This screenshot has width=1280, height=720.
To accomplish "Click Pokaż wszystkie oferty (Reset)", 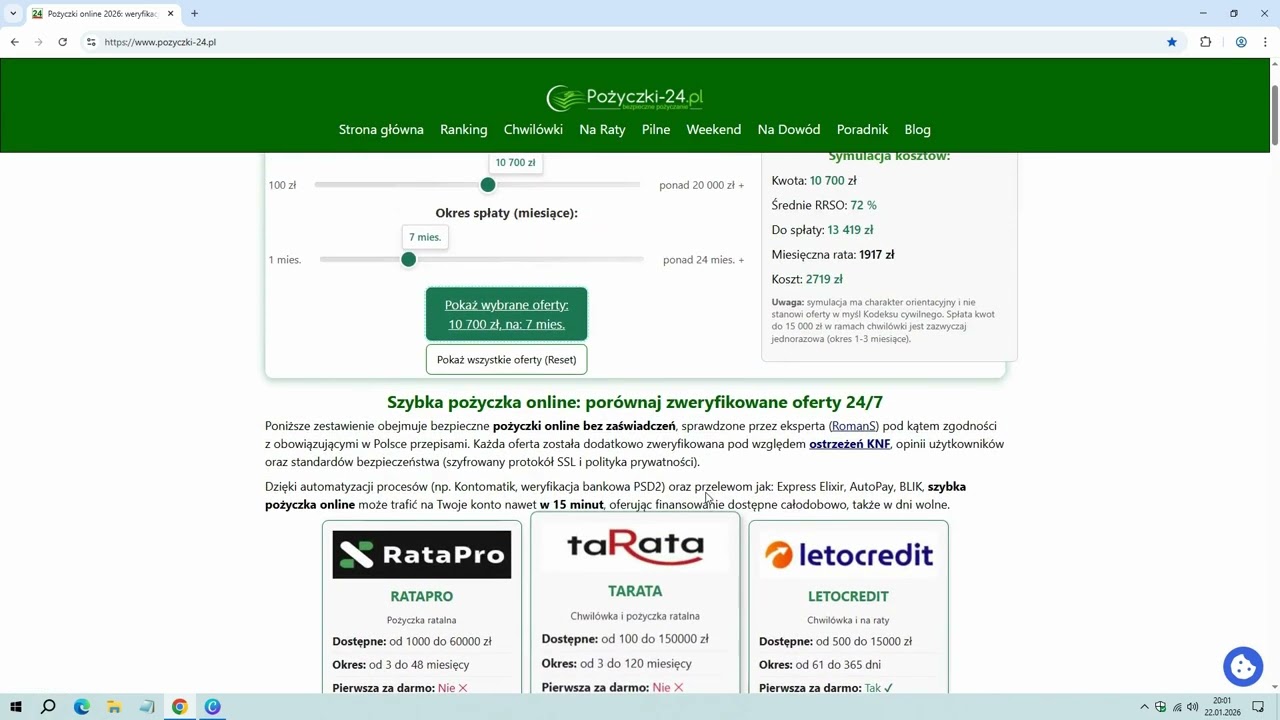I will (x=506, y=360).
